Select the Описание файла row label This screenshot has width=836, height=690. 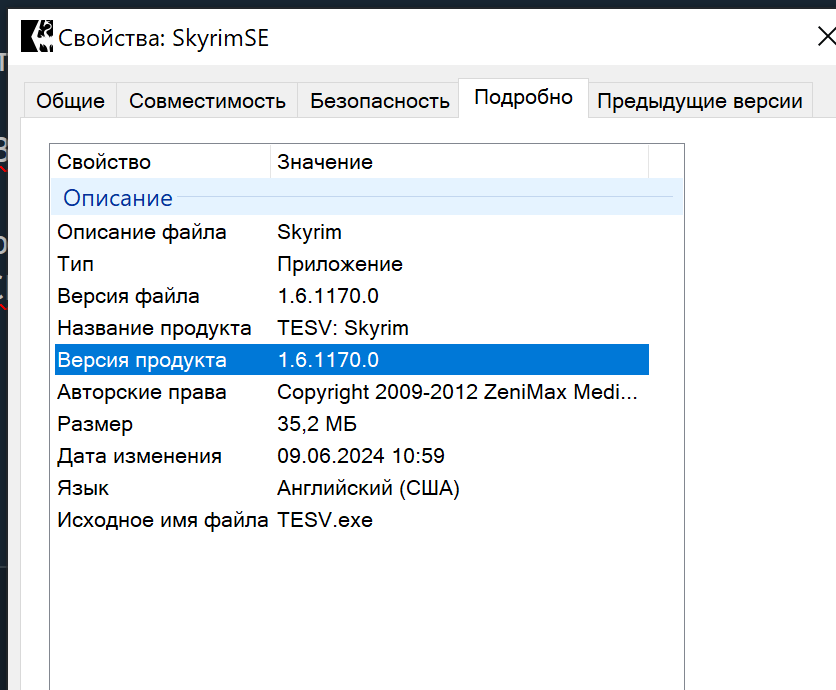click(x=142, y=232)
